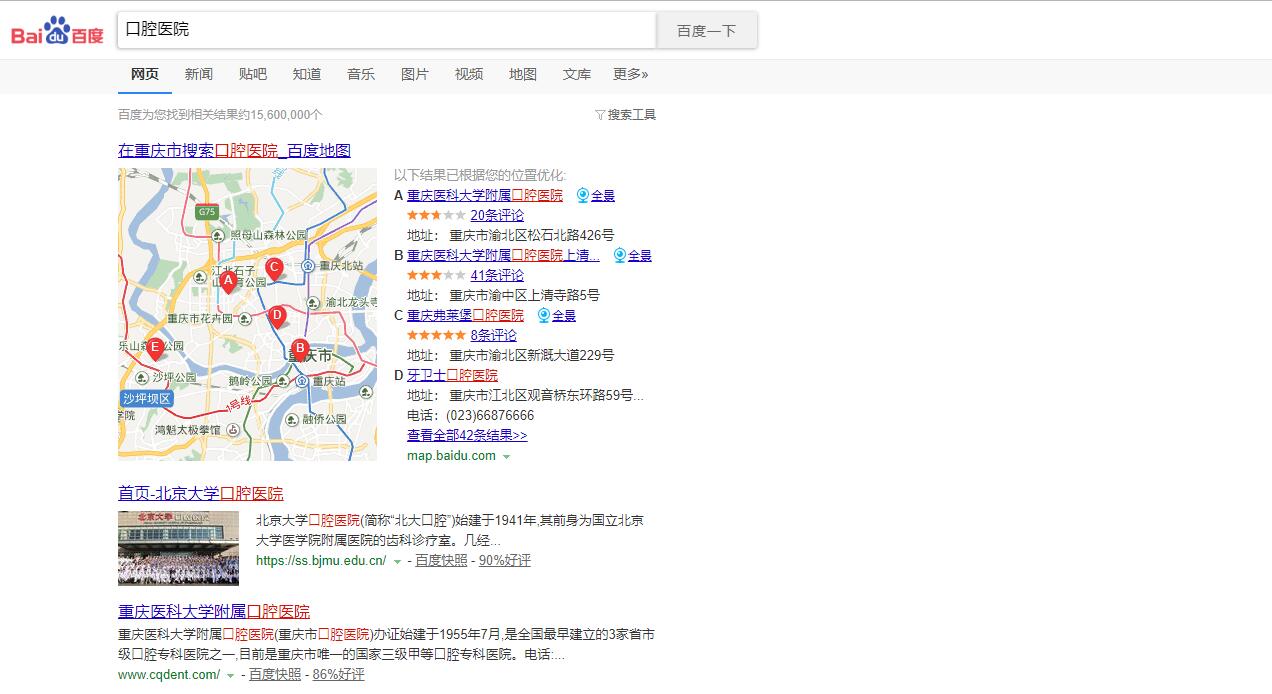Click map marker A pin
Screen dimensions: 1272x694
pos(228,282)
